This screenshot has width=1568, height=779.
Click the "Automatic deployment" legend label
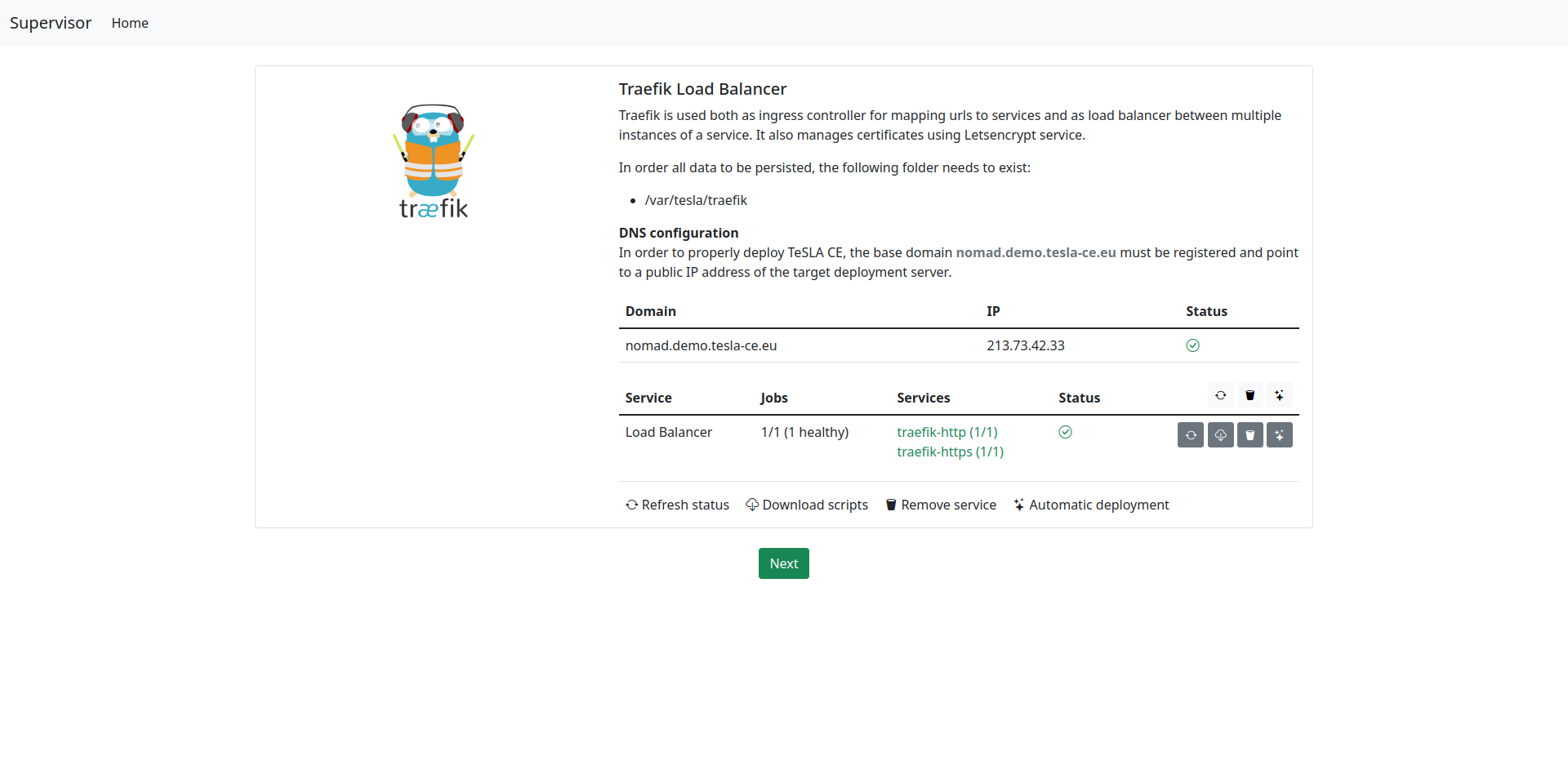click(x=1090, y=505)
